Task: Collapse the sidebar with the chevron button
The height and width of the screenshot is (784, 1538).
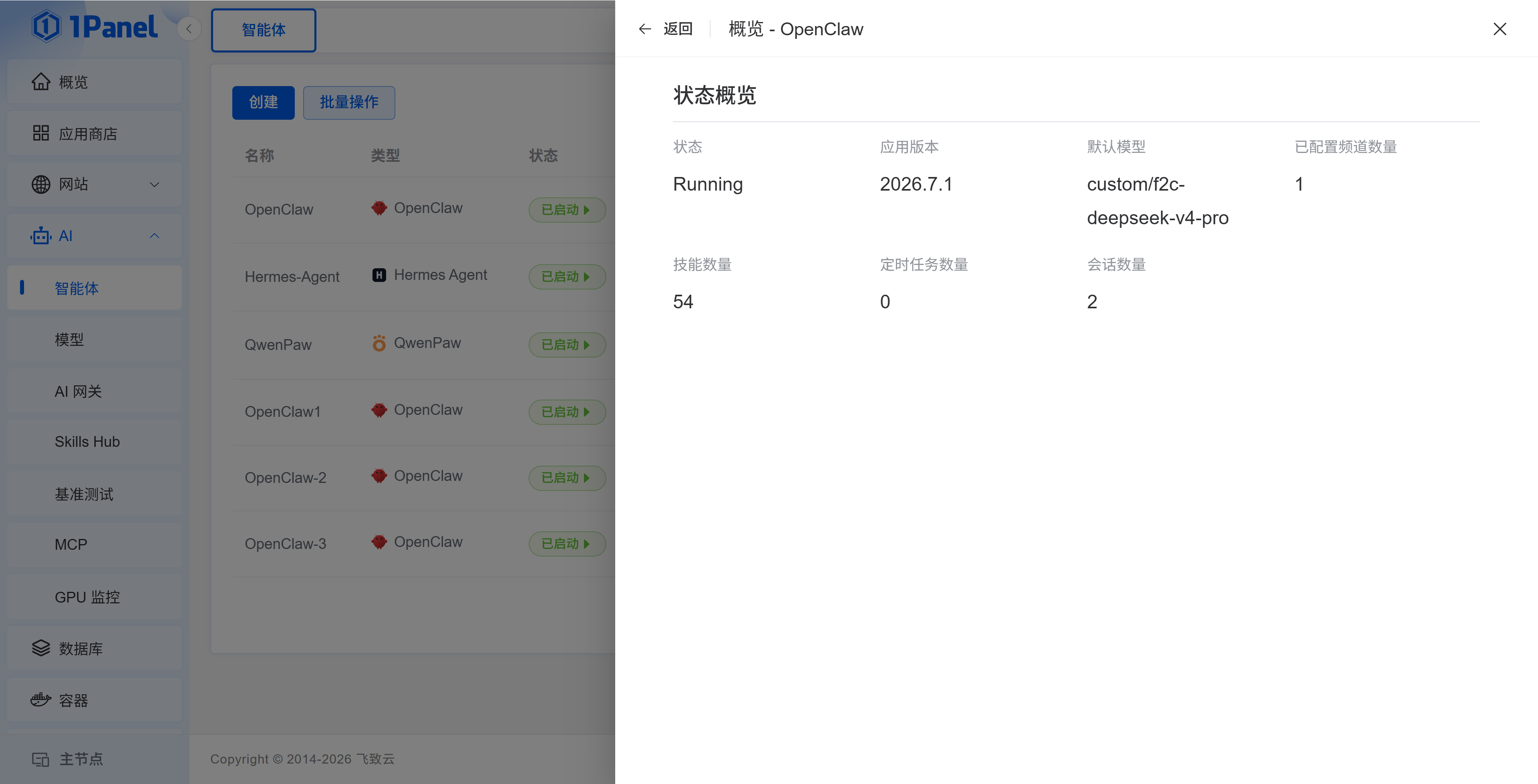Action: (189, 29)
